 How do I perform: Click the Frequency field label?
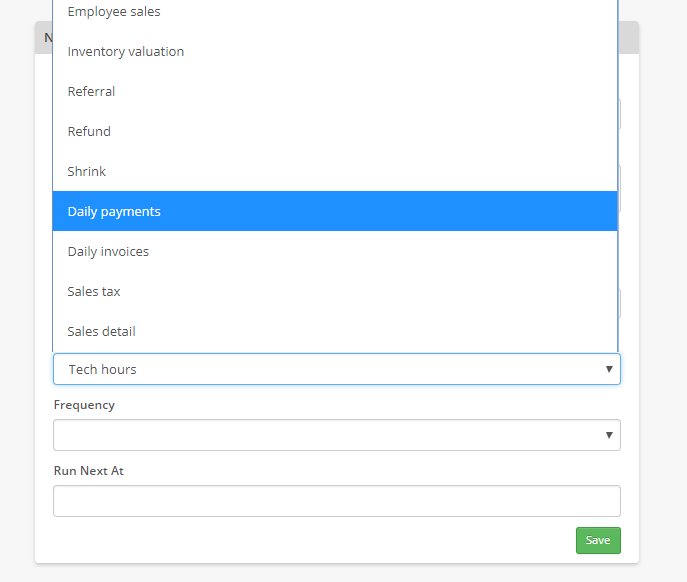(x=84, y=405)
